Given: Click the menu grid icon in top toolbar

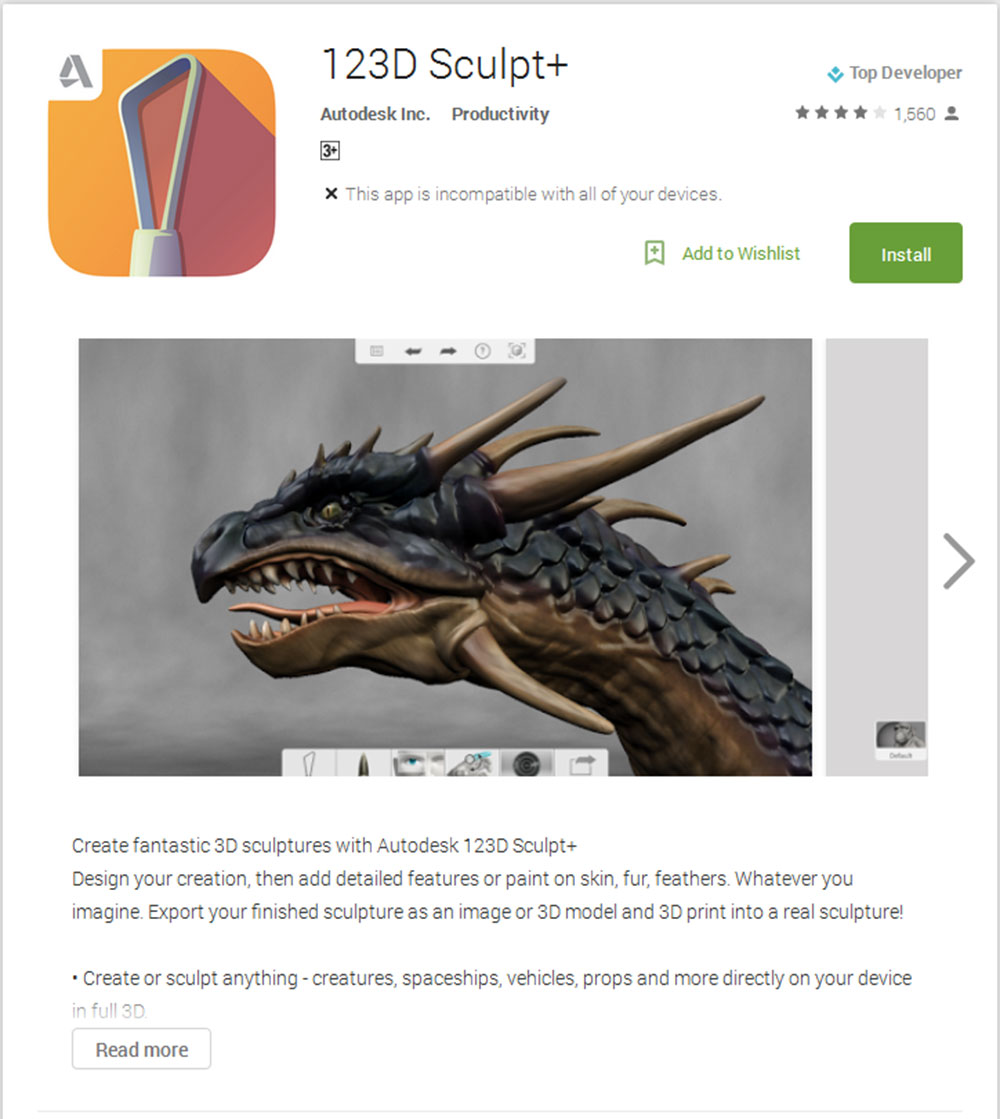Looking at the screenshot, I should click(x=377, y=350).
